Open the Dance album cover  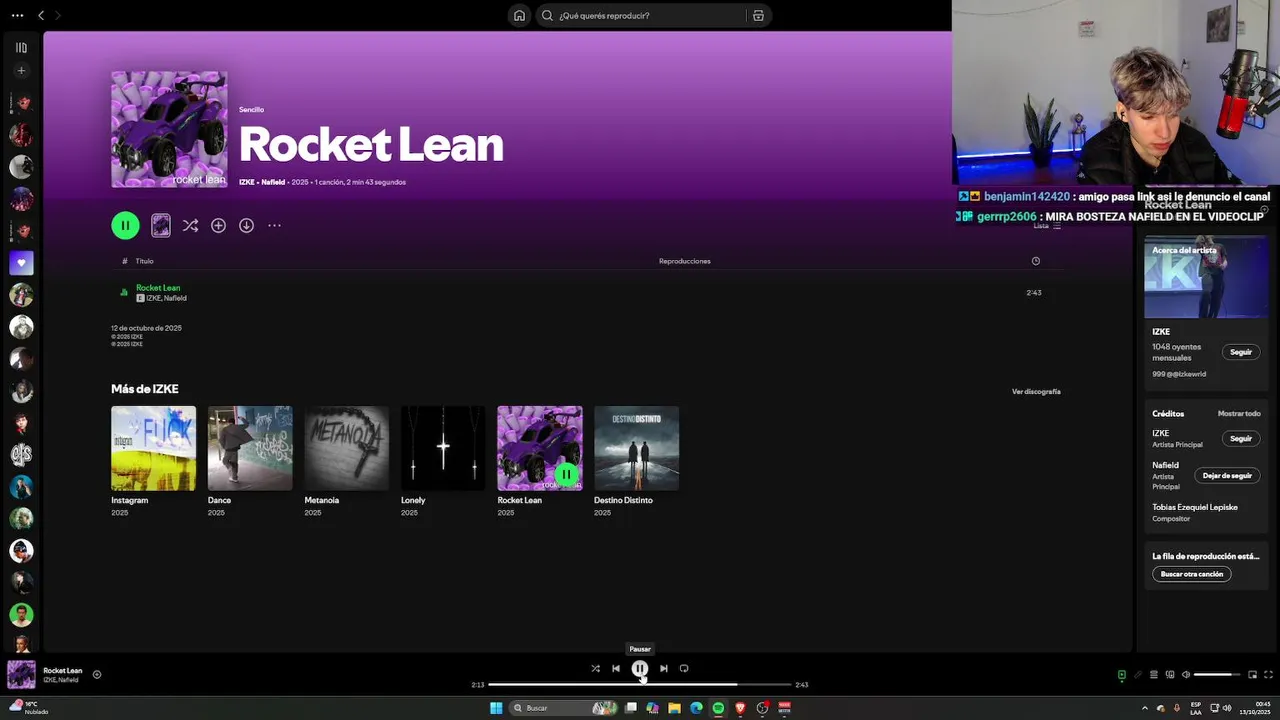pos(250,448)
